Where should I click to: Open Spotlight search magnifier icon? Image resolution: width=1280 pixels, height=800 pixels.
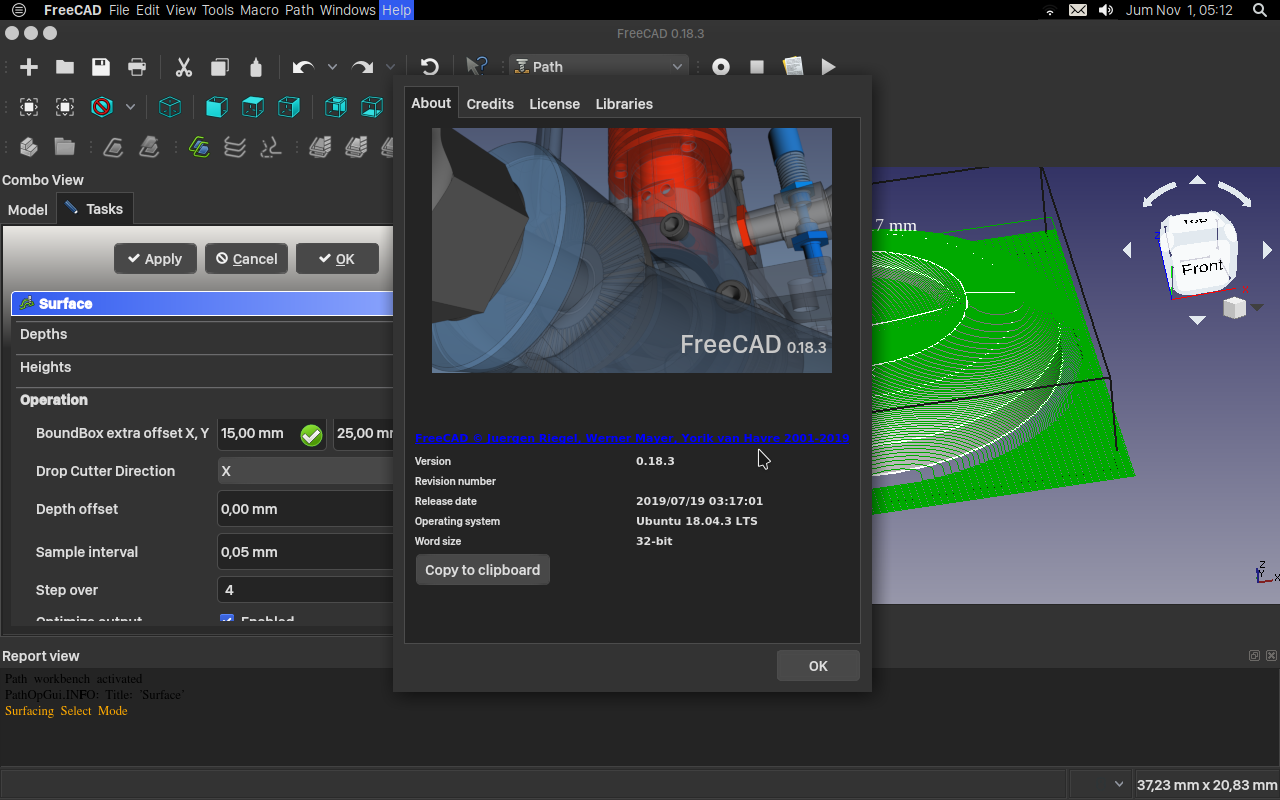[x=1260, y=10]
